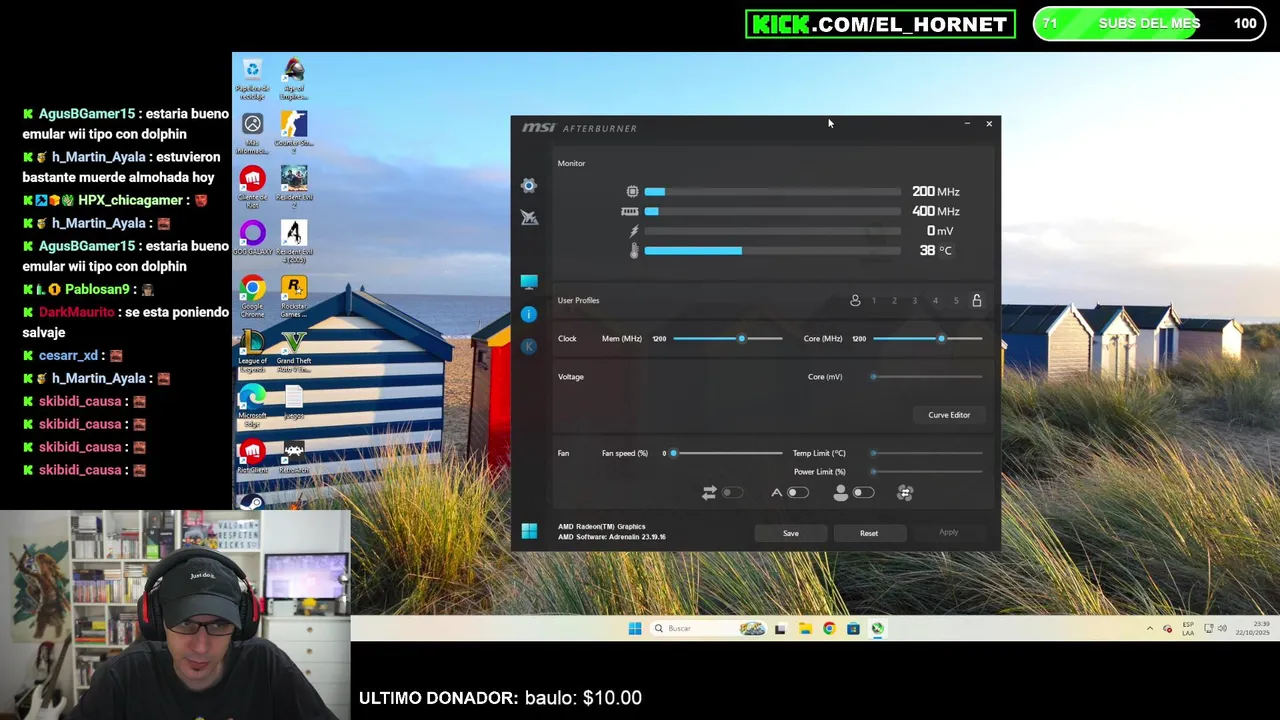Open Resident Evil 4 (2005) desktop shortcut
Screen dimensions: 1280x720
pos(294,241)
